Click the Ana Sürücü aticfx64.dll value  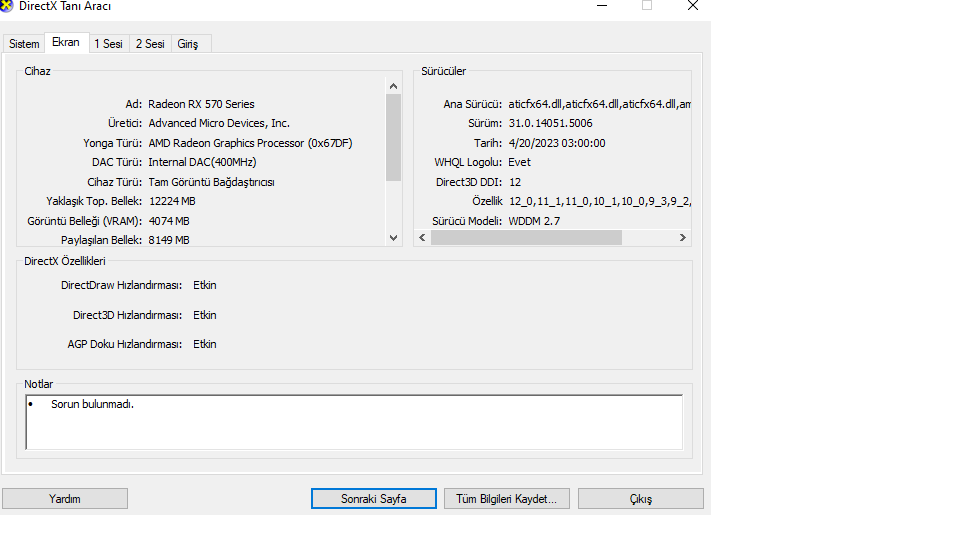point(599,104)
